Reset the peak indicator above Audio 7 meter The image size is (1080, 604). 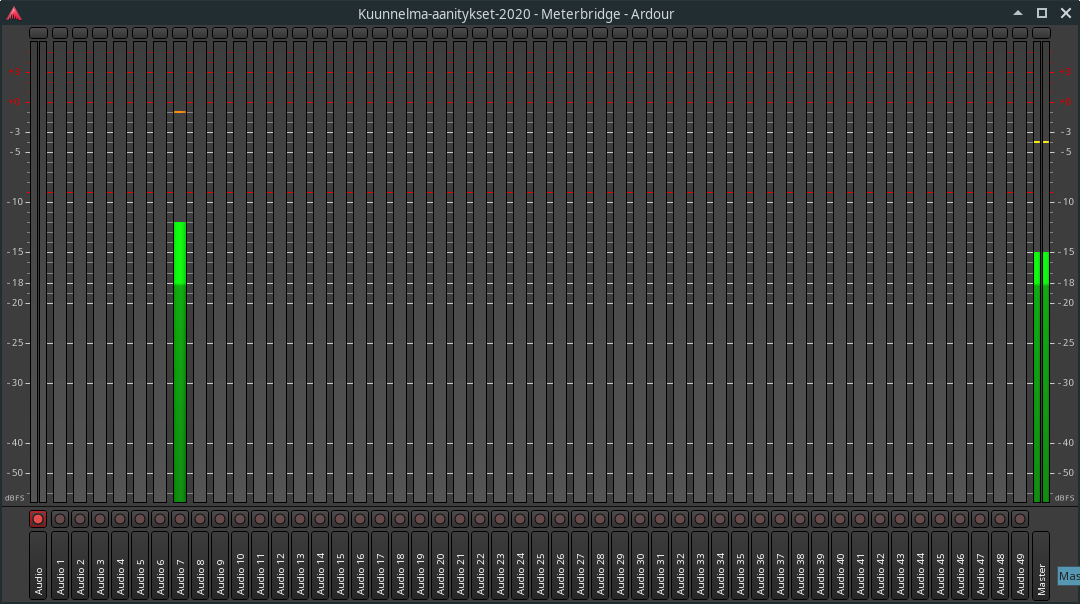pyautogui.click(x=179, y=33)
